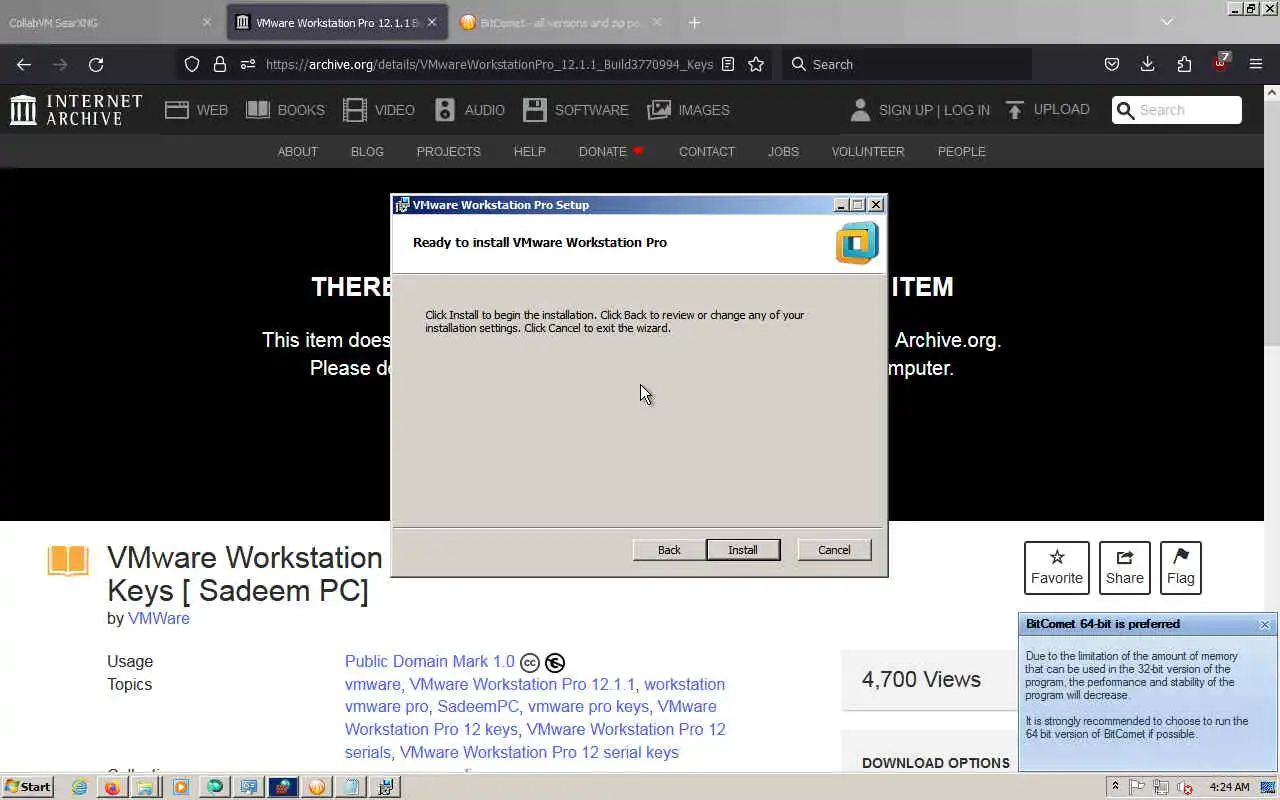Click Install in VMware setup wizard
The width and height of the screenshot is (1280, 800).
743,550
